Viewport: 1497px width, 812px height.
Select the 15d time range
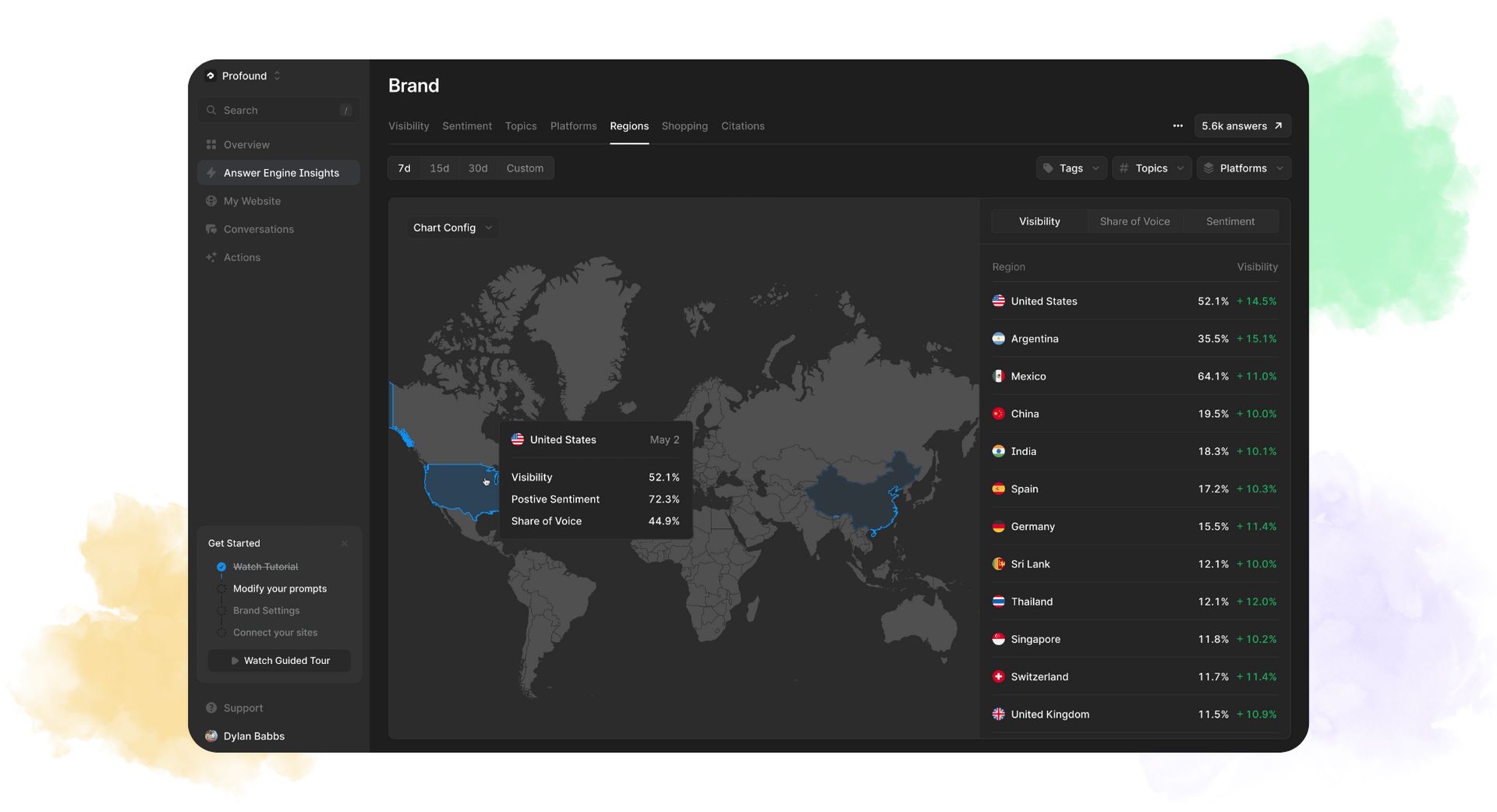click(440, 168)
